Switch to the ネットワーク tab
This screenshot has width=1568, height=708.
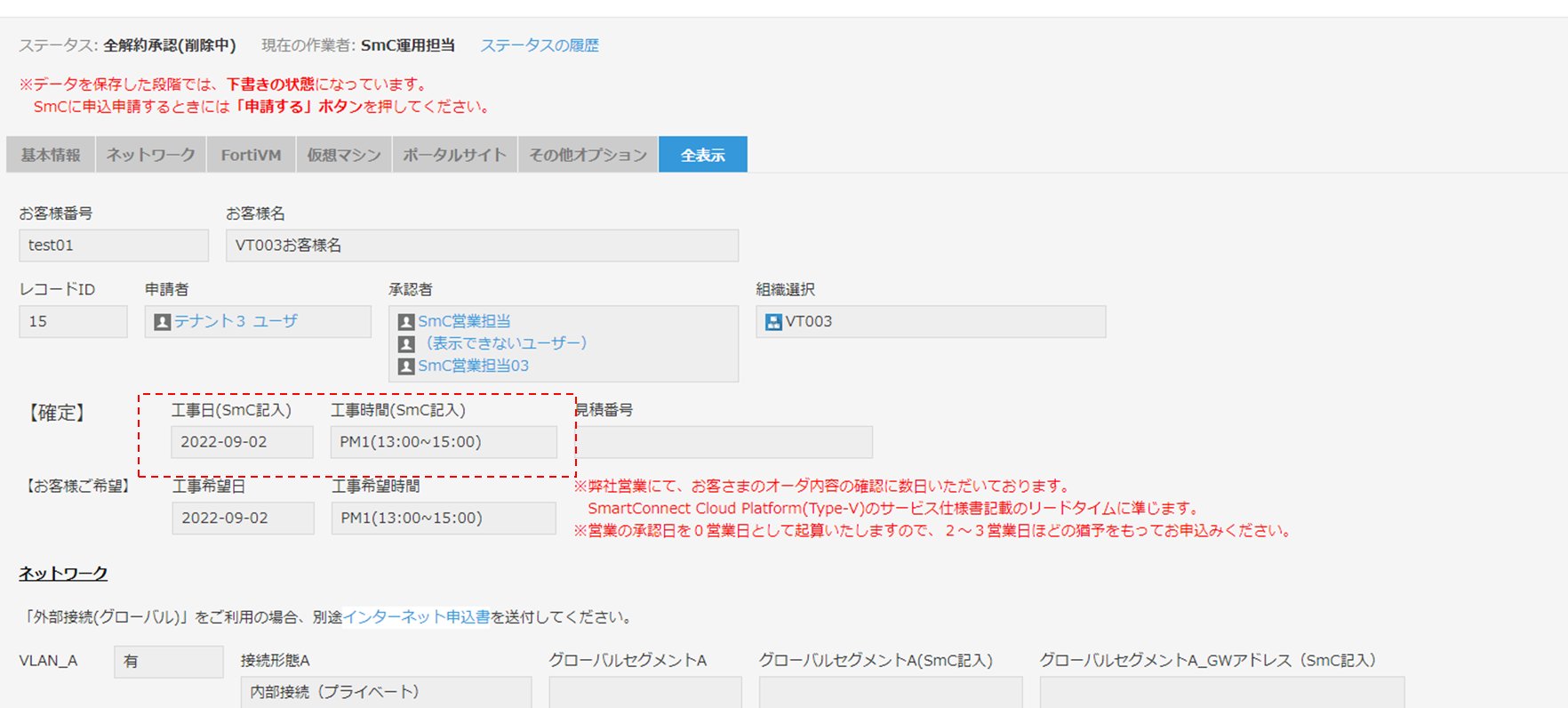pos(151,155)
